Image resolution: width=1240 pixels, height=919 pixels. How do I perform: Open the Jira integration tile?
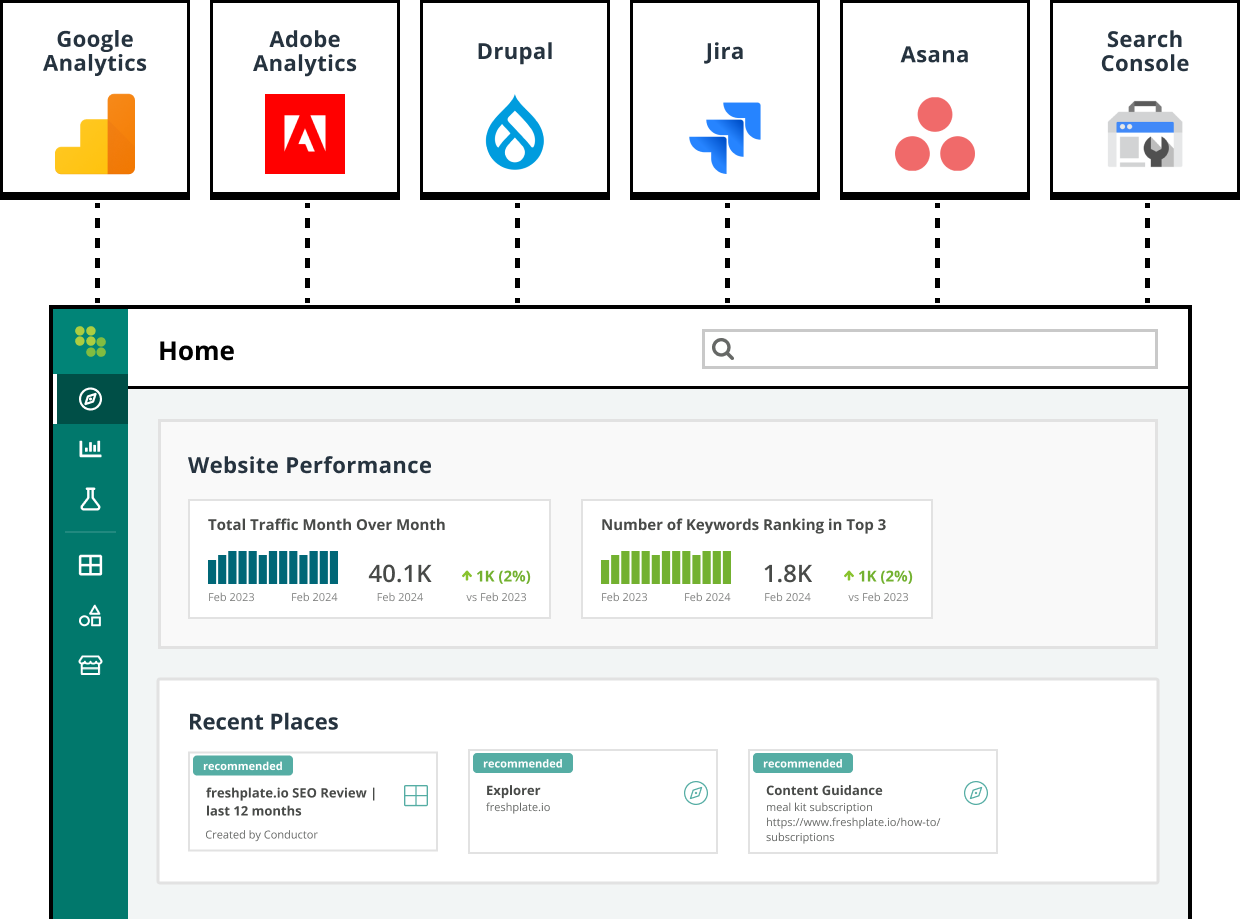pos(725,96)
